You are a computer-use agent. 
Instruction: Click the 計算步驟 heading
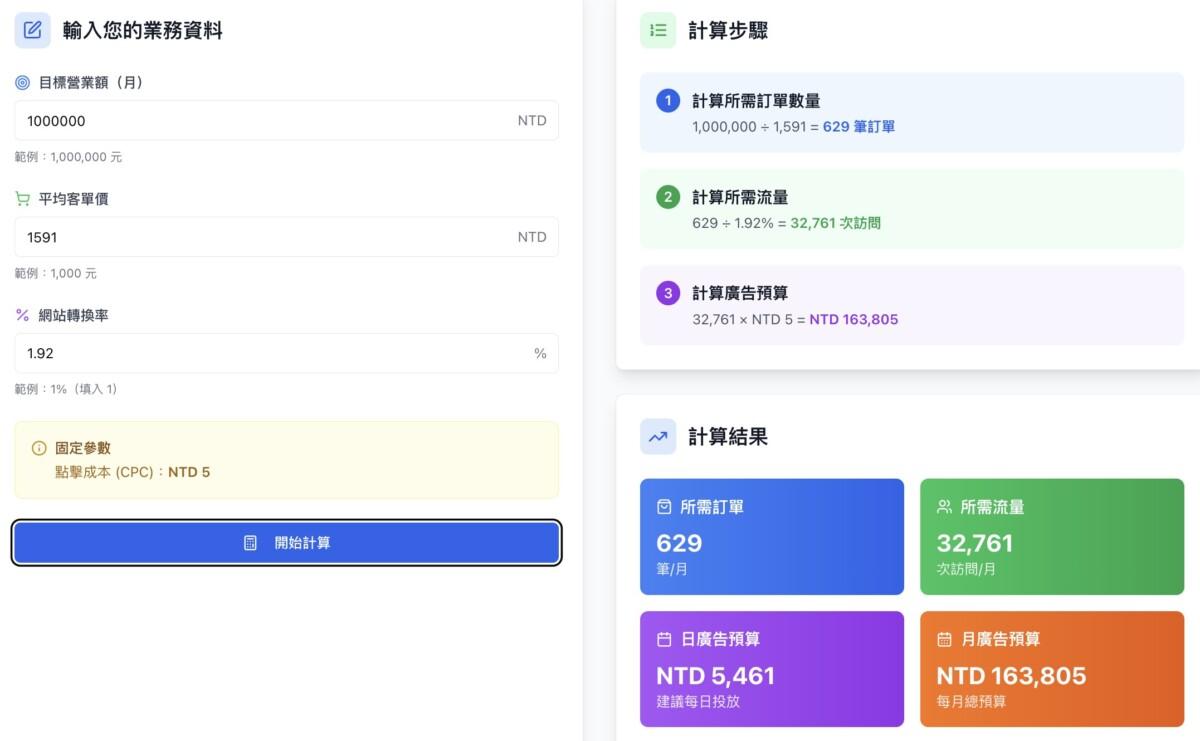tap(728, 30)
